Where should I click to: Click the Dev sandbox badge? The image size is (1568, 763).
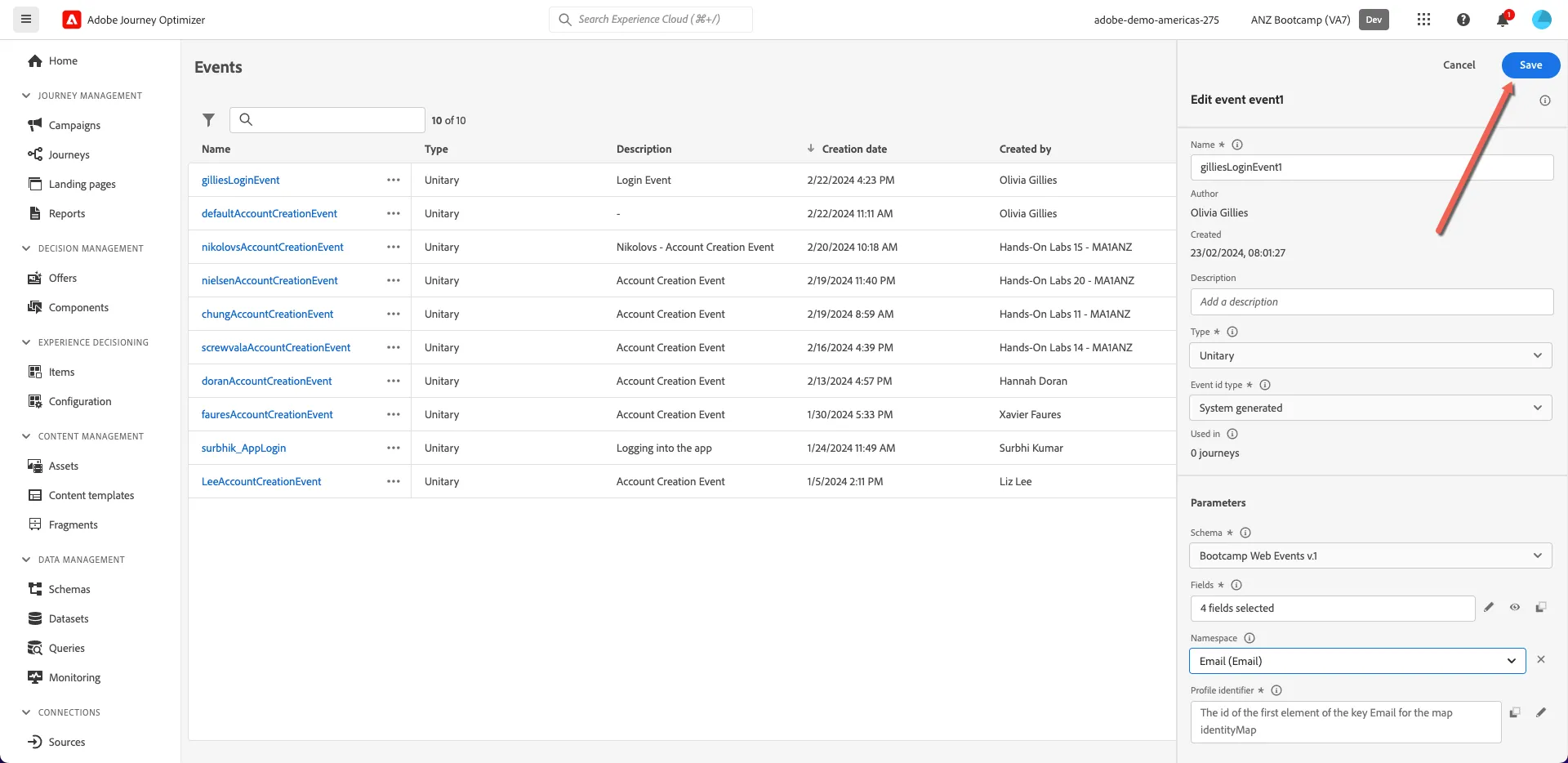(x=1374, y=20)
